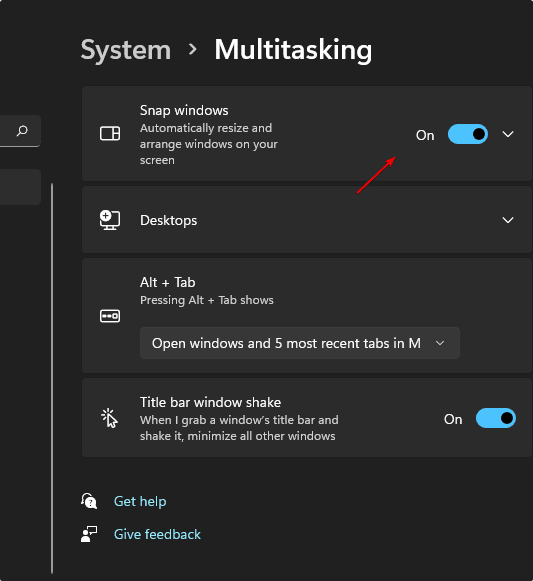
Task: Click the Snap windows description text
Action: coord(209,144)
